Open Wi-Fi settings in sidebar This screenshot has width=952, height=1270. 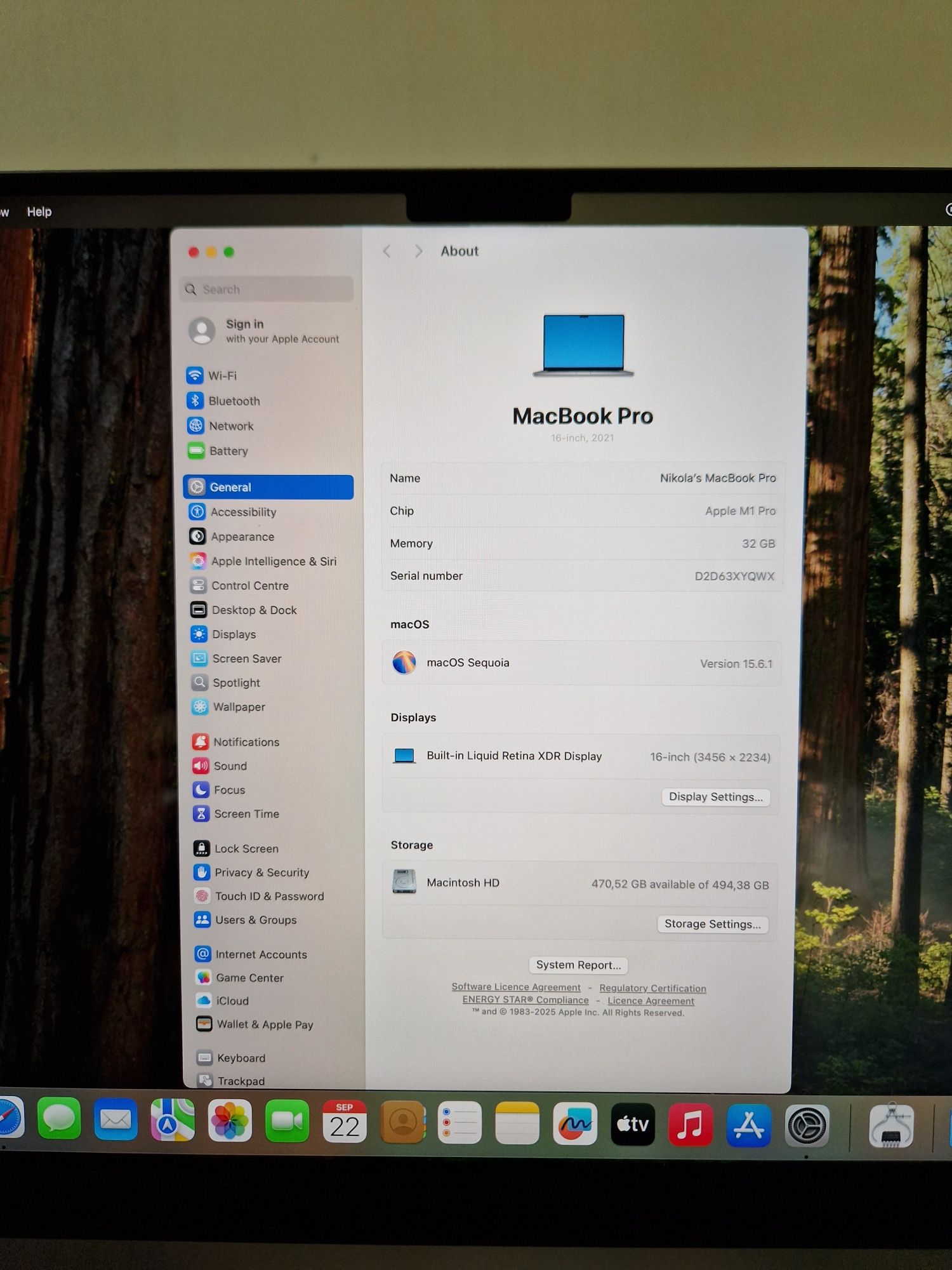click(x=211, y=375)
